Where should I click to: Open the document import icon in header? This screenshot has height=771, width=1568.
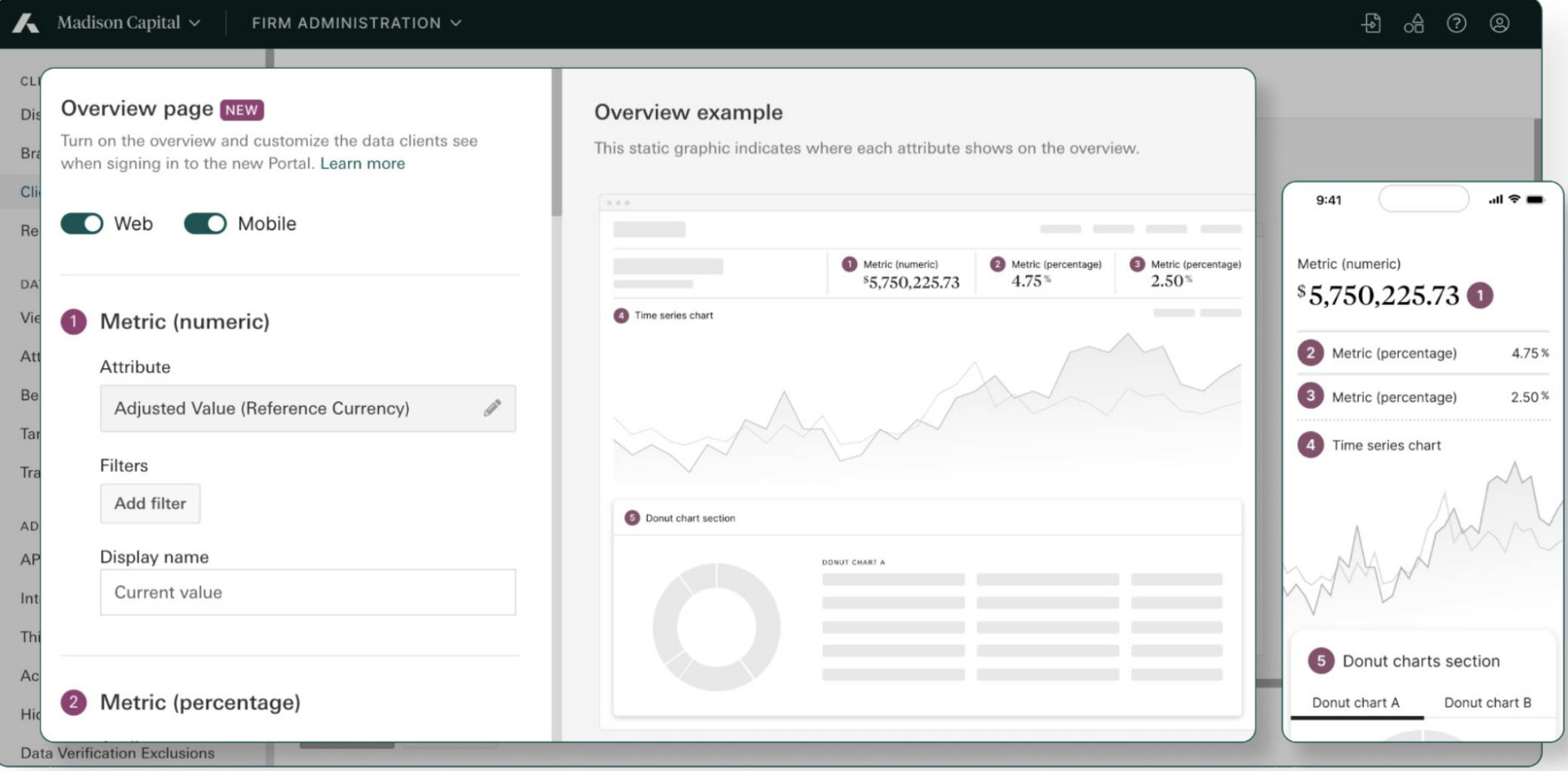pos(1371,23)
